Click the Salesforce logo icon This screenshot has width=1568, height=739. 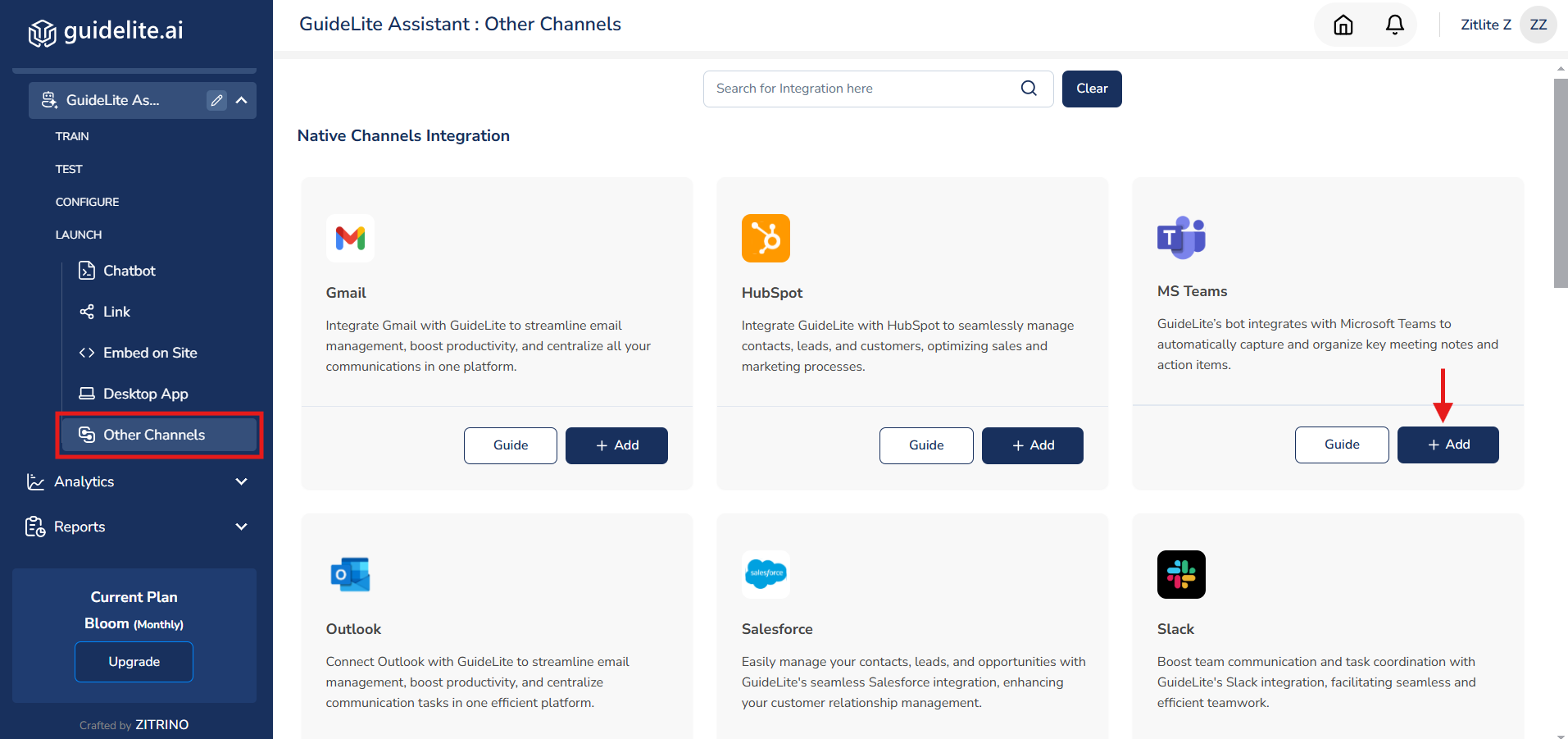766,573
